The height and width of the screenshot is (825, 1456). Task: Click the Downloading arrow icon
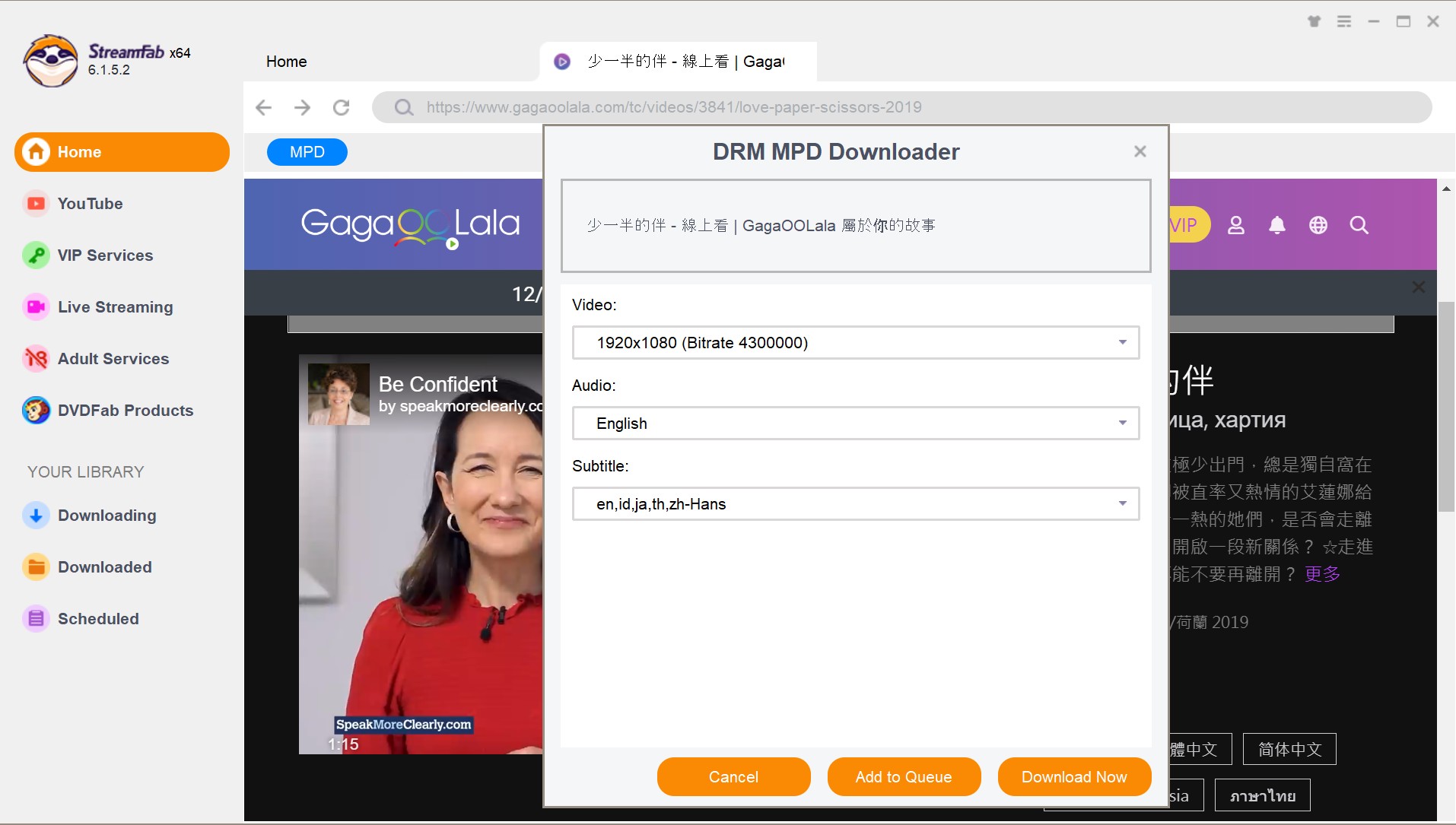(x=36, y=516)
